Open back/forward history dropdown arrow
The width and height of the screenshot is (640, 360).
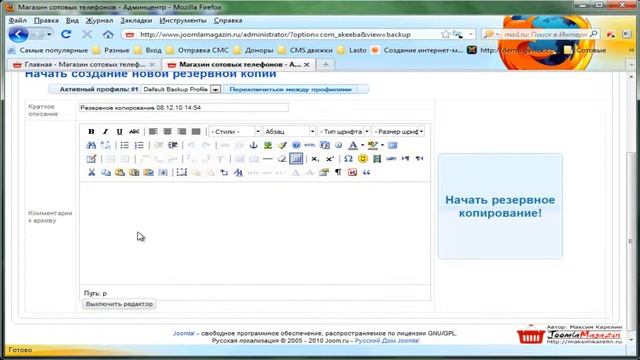[x=49, y=34]
